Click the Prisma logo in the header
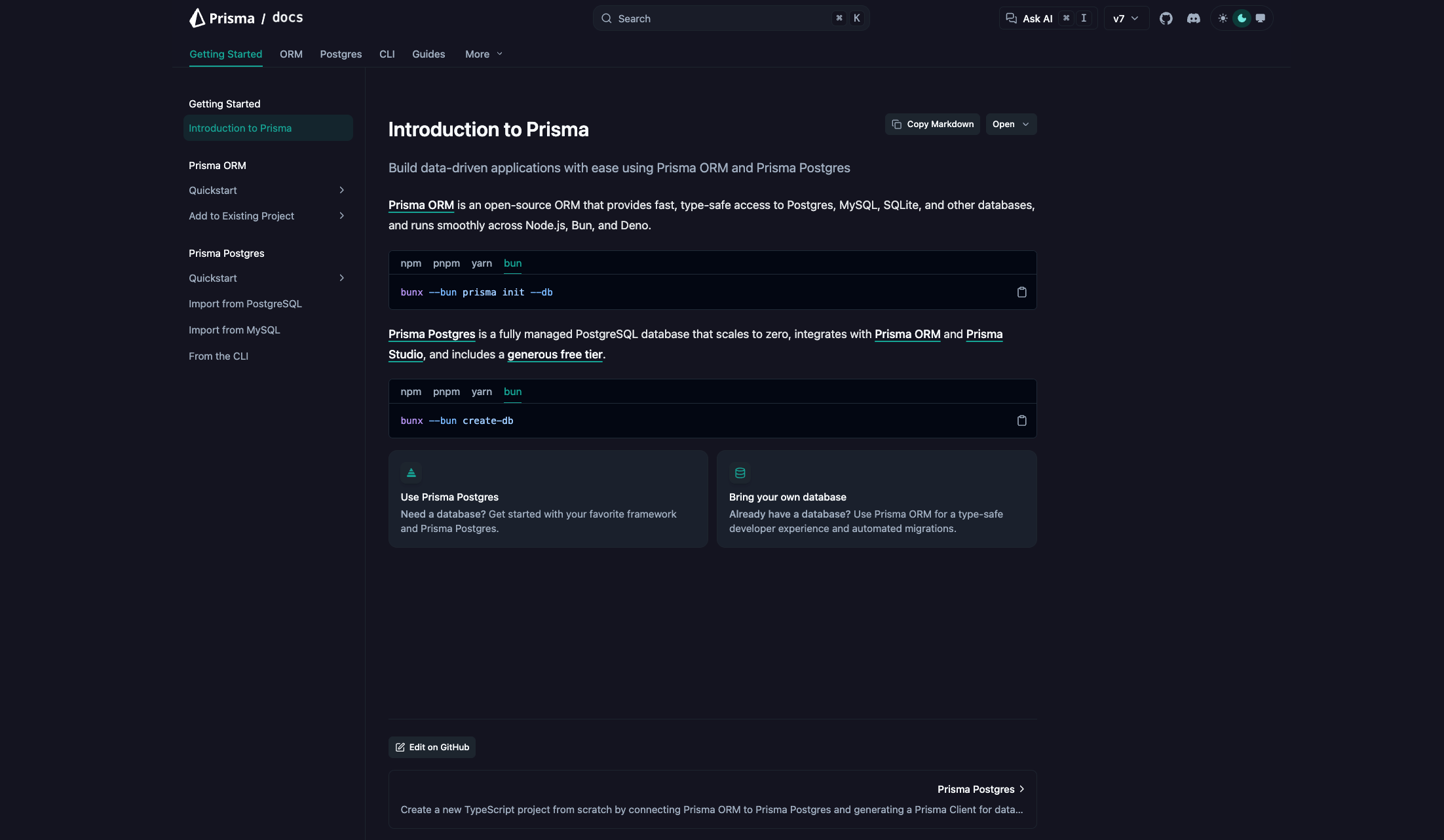This screenshot has width=1444, height=840. (221, 18)
